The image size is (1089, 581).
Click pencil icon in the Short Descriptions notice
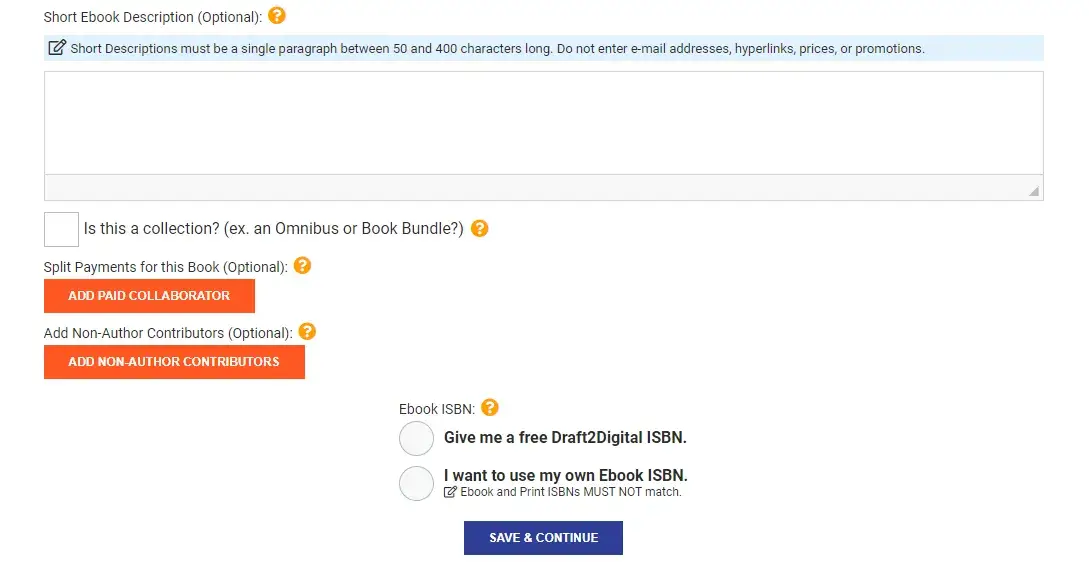pos(57,48)
